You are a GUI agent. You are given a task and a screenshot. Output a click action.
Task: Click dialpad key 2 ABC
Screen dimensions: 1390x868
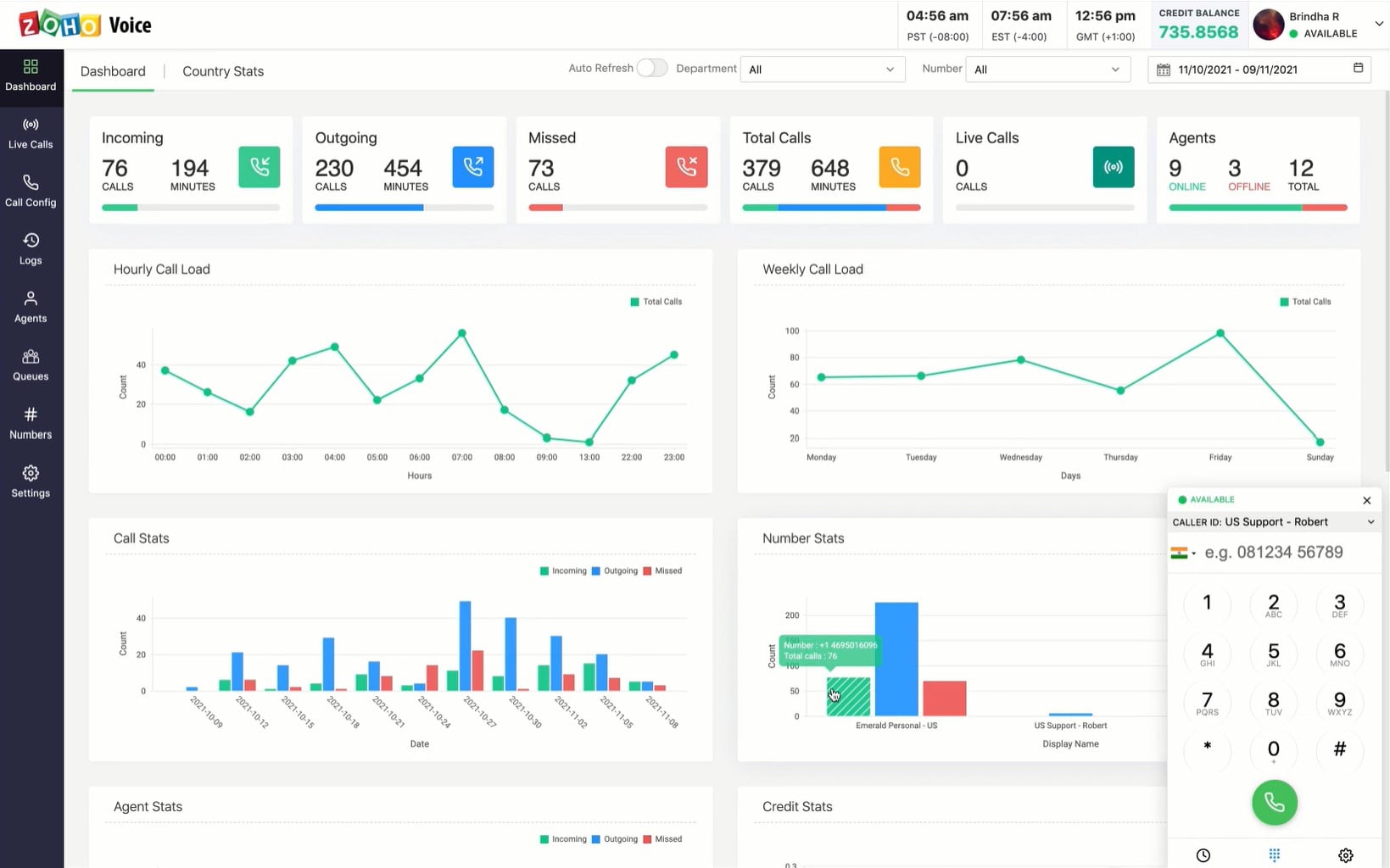pyautogui.click(x=1273, y=604)
